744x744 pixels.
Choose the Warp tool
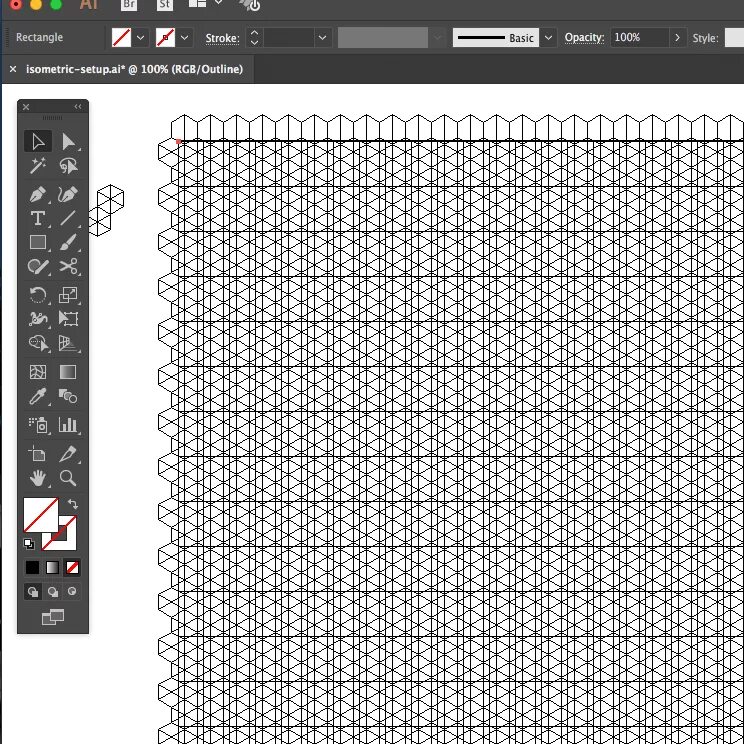(37, 318)
